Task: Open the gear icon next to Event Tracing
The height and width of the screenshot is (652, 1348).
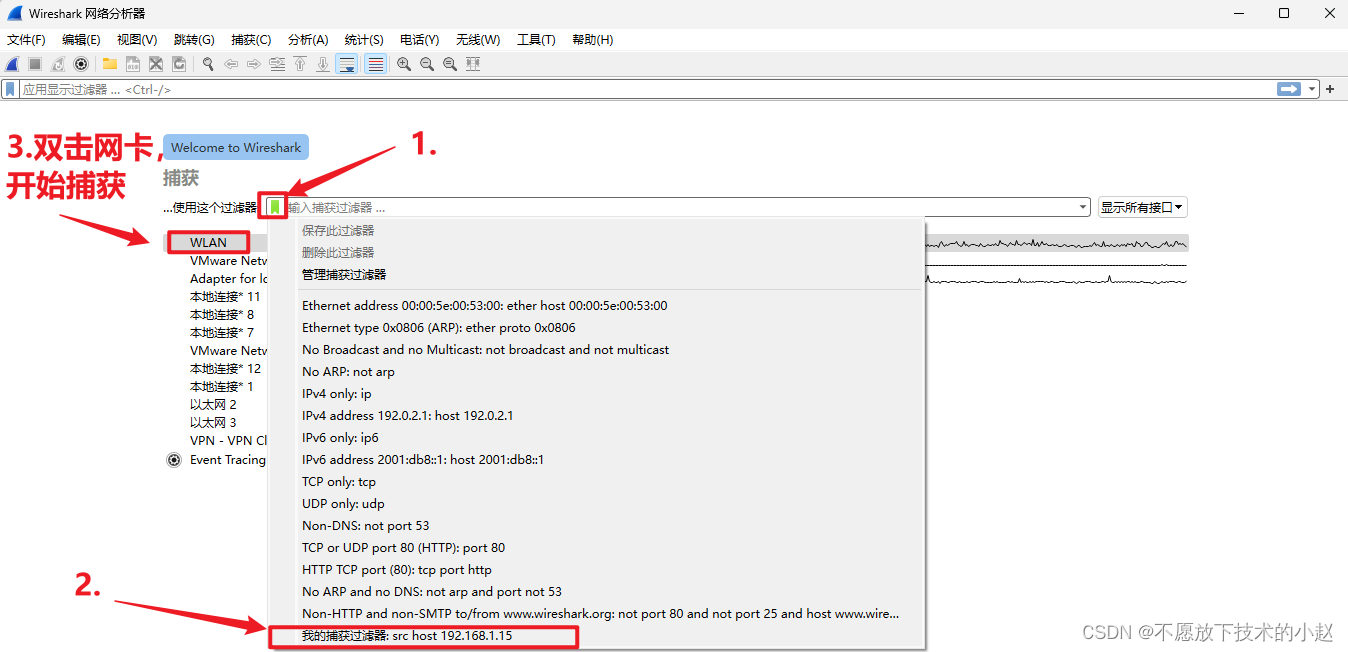Action: click(x=174, y=460)
